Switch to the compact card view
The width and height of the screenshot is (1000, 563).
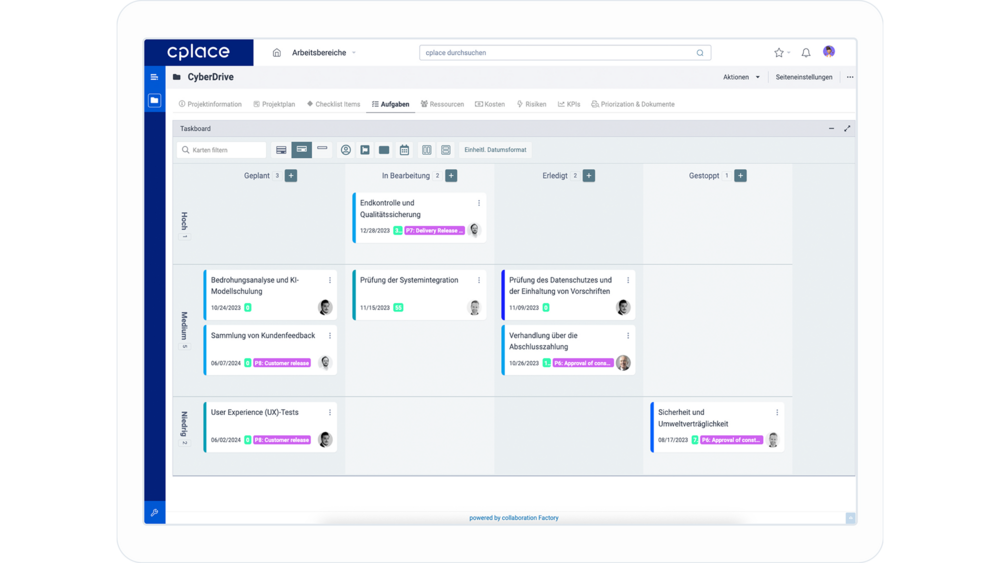[322, 149]
